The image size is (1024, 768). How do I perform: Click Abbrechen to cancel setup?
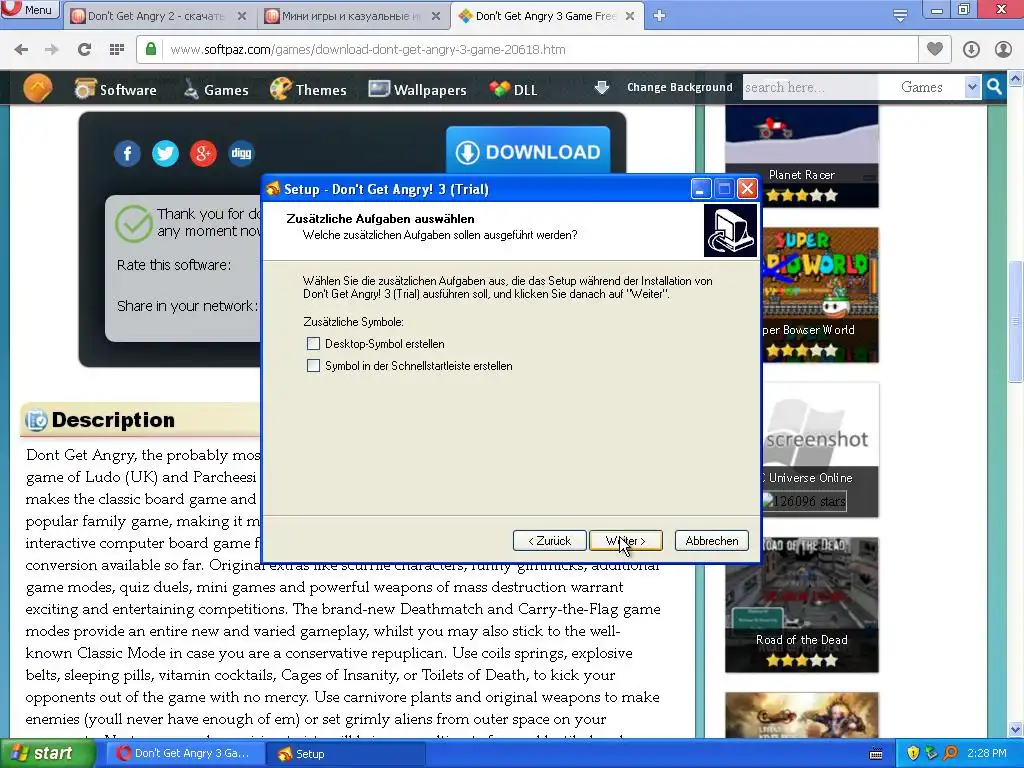click(712, 541)
